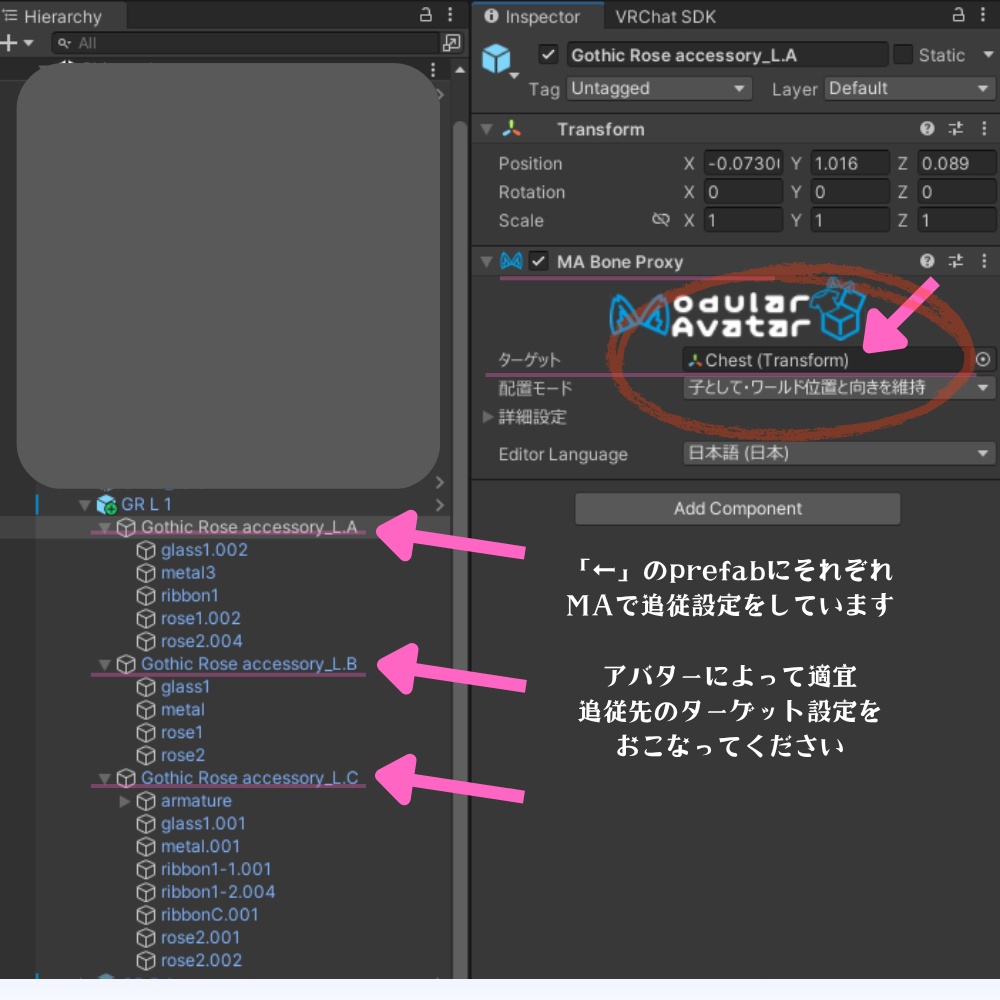Open MA Bone Proxy presets
Image resolution: width=1000 pixels, height=1000 pixels.
click(x=955, y=261)
